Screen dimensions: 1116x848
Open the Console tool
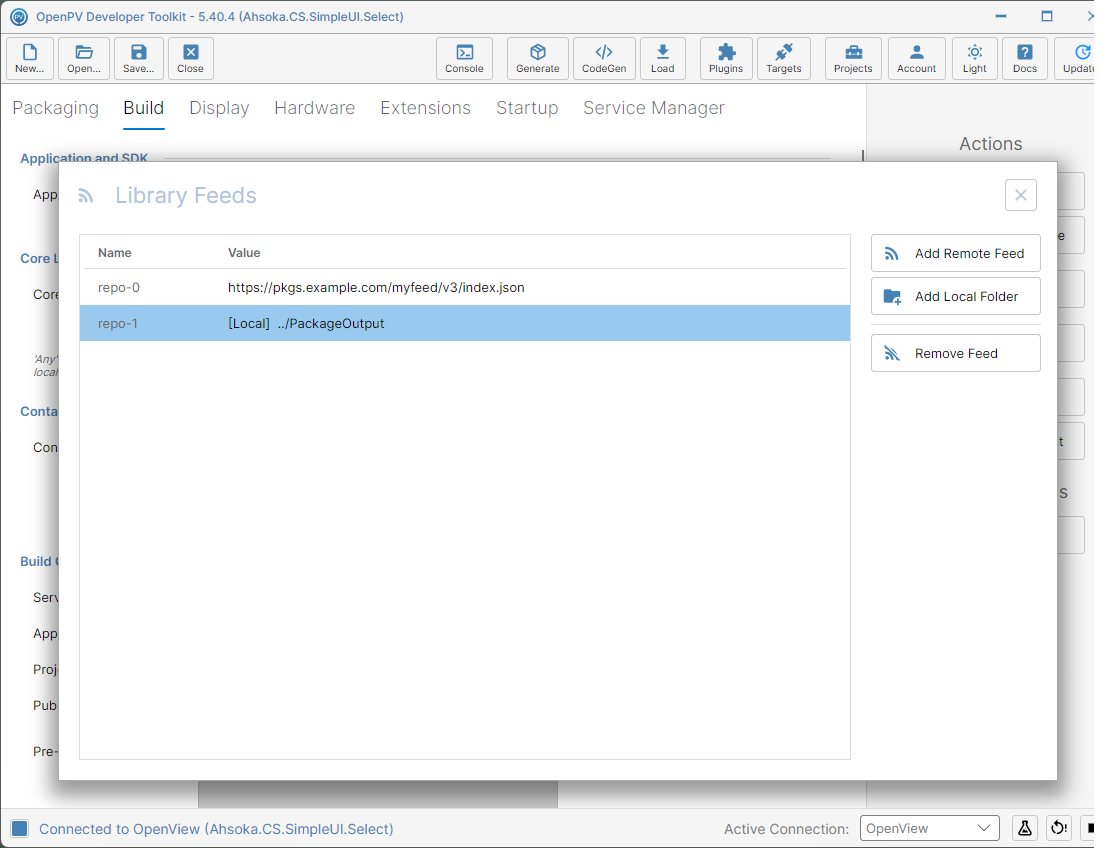[464, 58]
